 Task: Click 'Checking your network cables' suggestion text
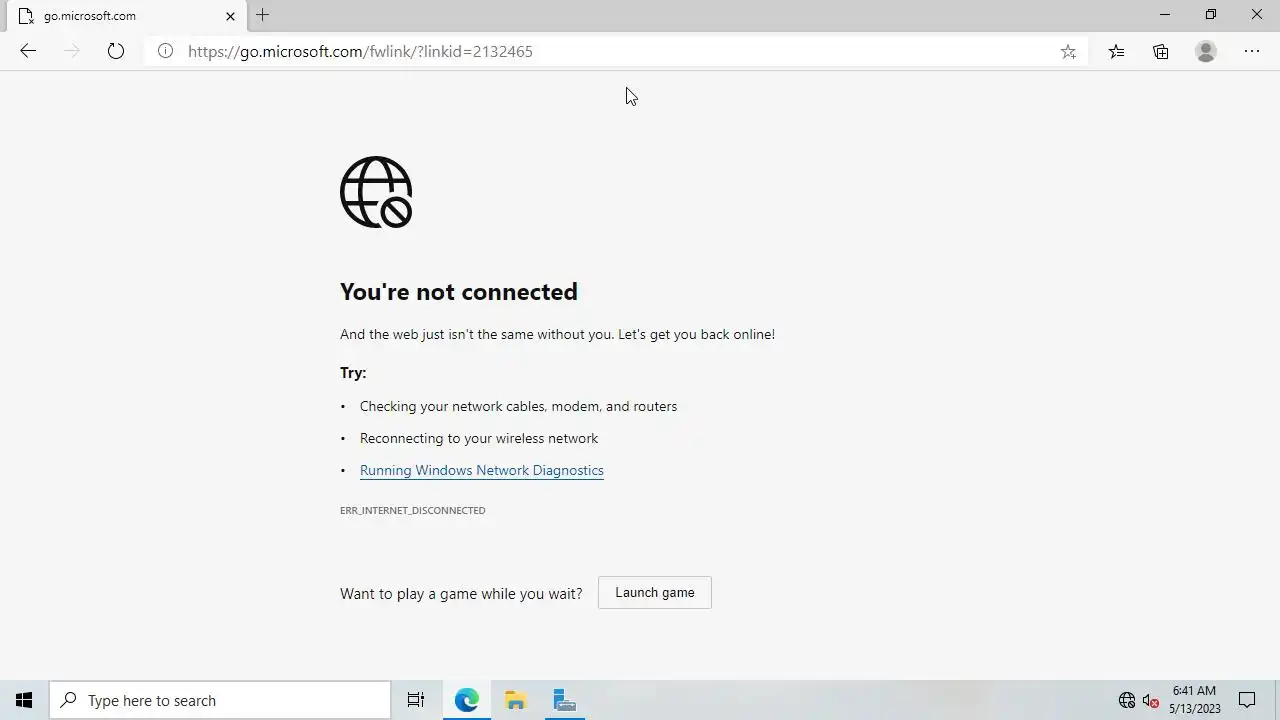(518, 406)
